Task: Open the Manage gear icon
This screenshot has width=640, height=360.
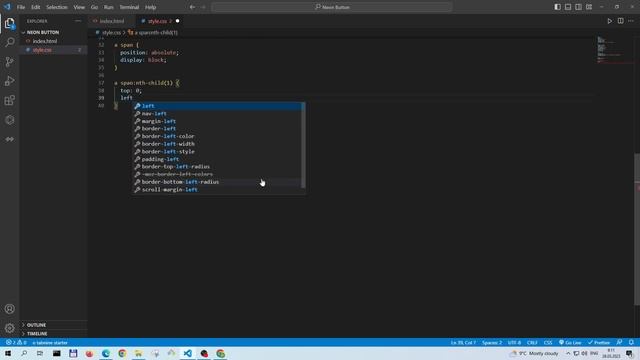Action: click(x=10, y=328)
